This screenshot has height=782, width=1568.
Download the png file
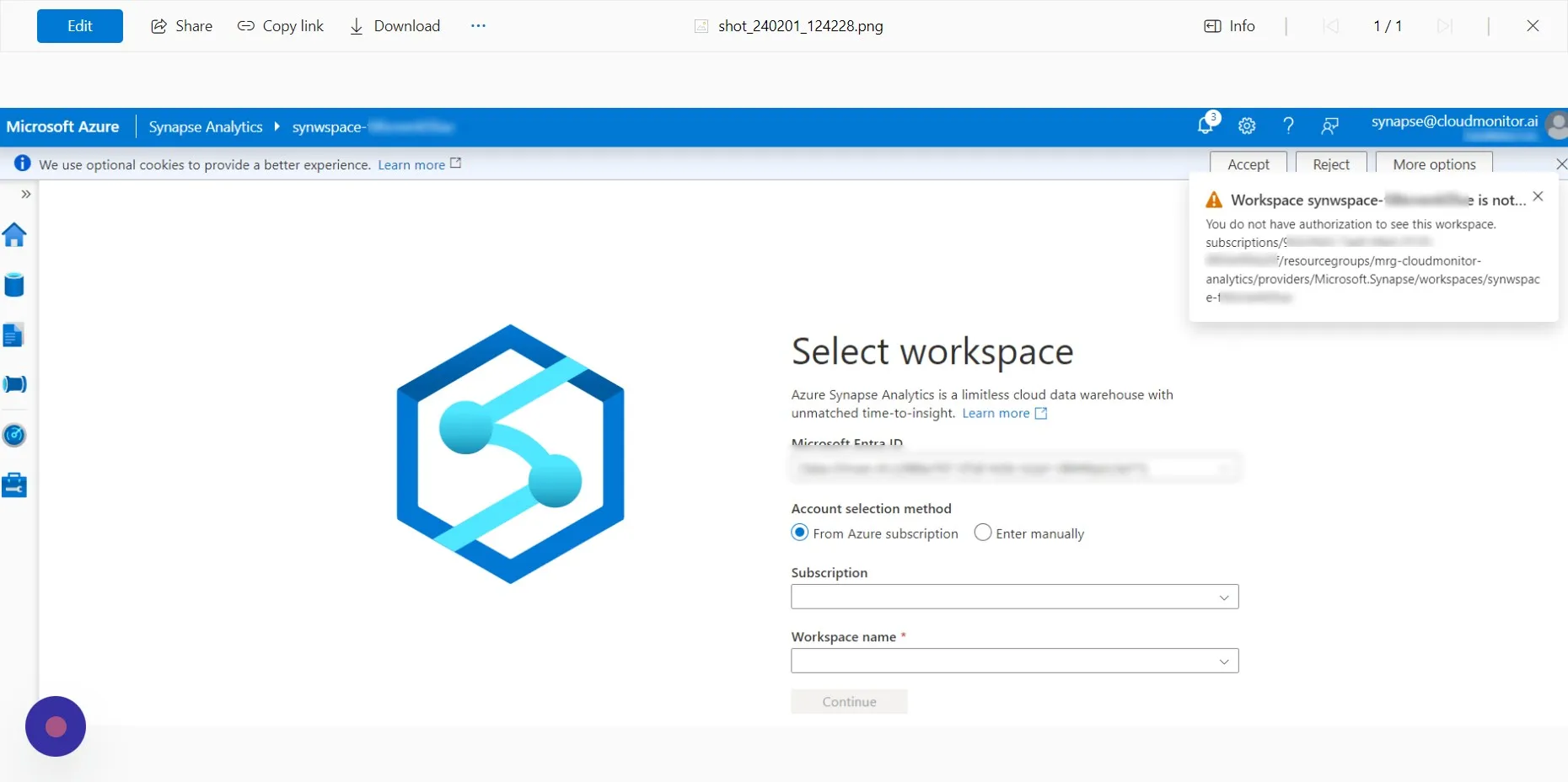click(395, 26)
